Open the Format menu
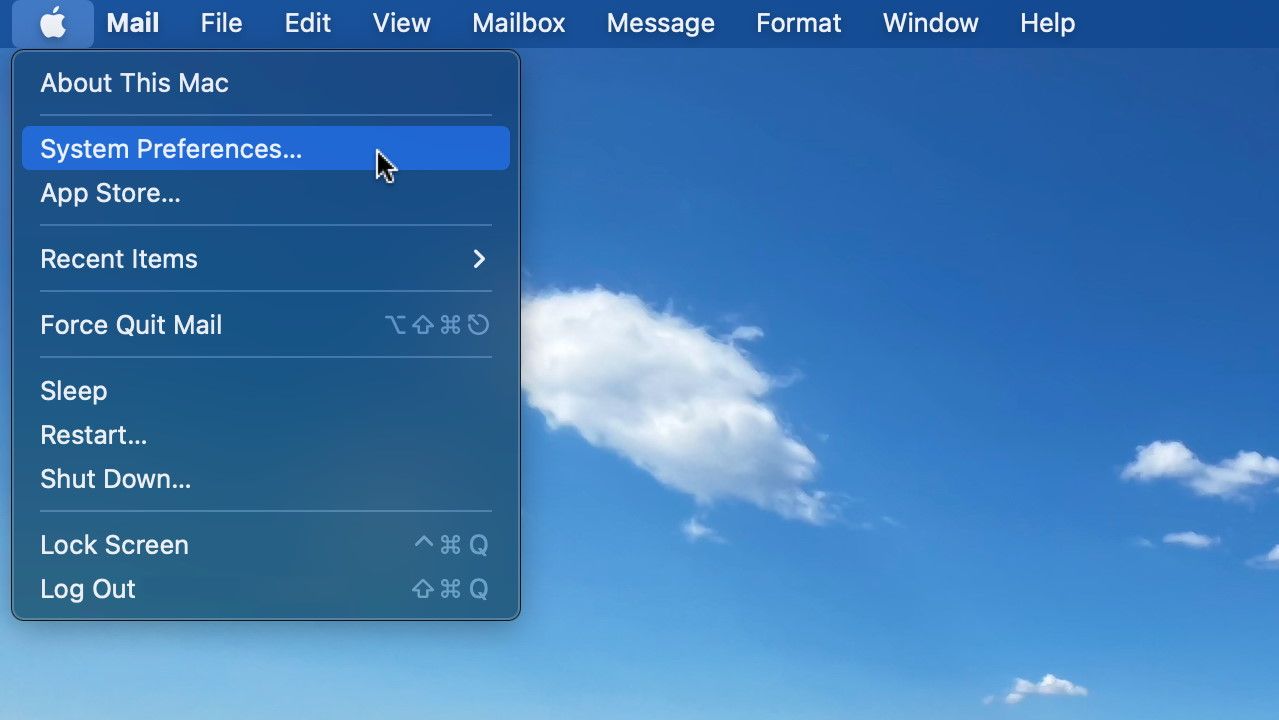The image size is (1279, 720). click(x=798, y=23)
